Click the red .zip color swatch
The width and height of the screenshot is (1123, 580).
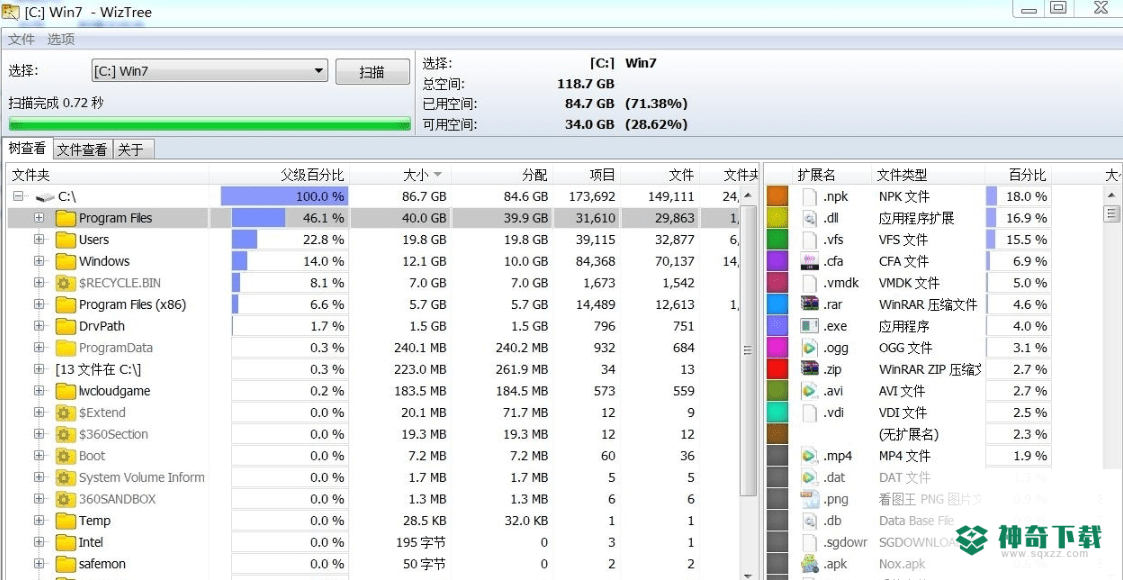point(777,369)
